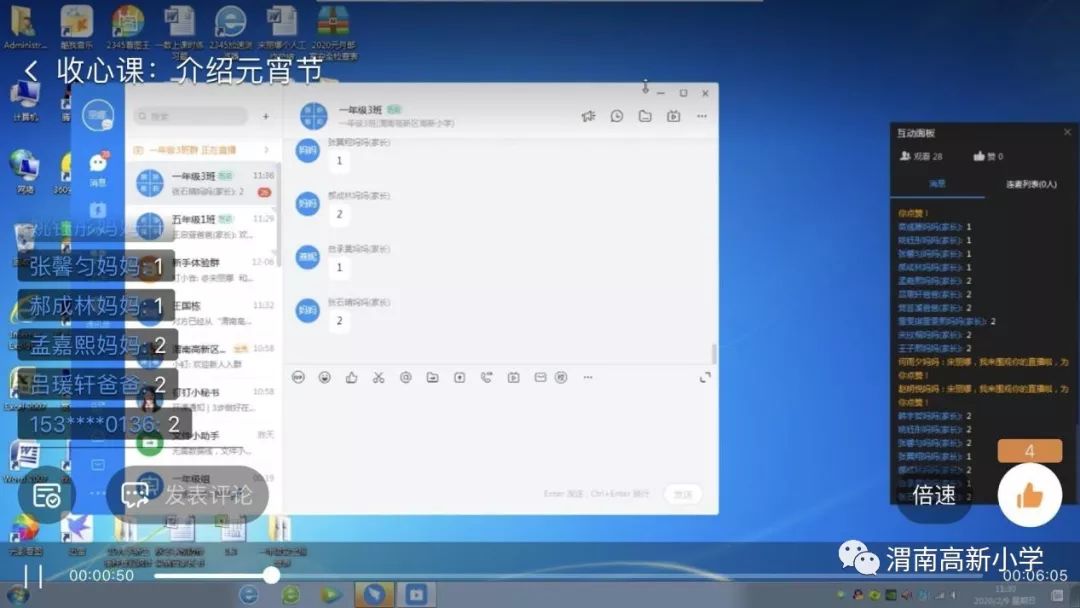Click the emoji smiley icon in chat toolbar
Viewport: 1080px width, 608px height.
[x=324, y=377]
